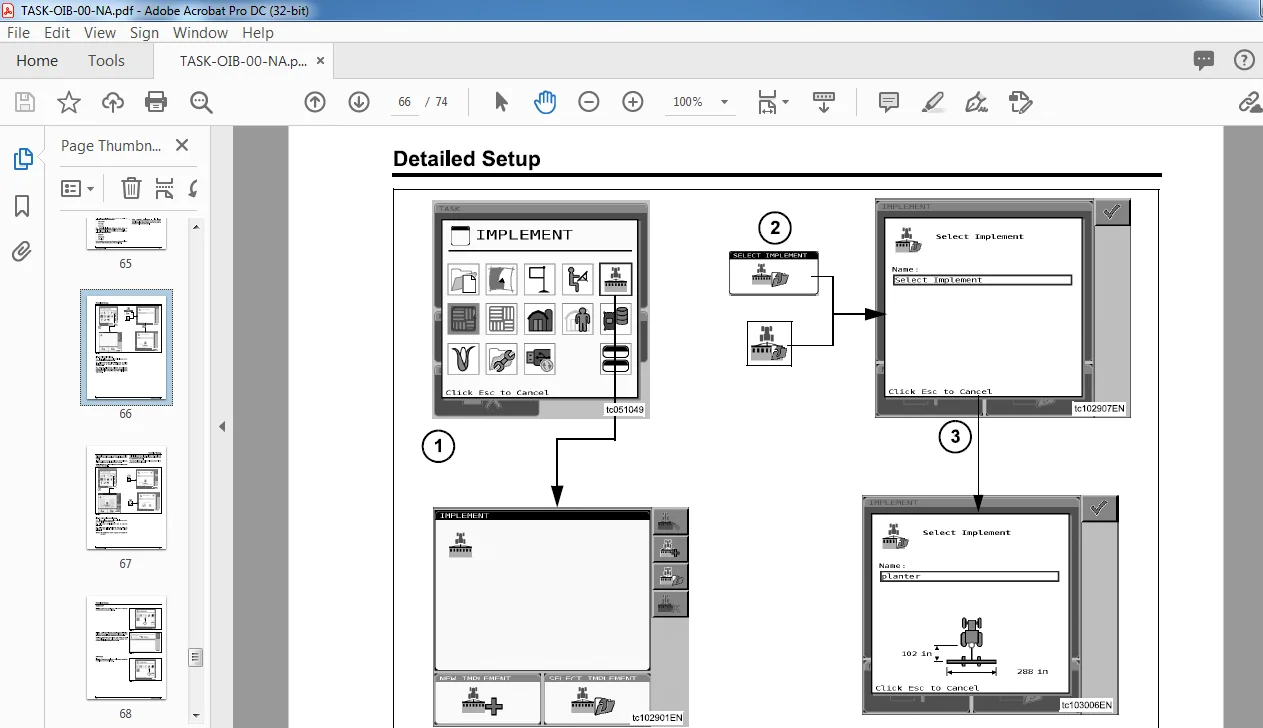Click the scrolling mode icon

[824, 102]
